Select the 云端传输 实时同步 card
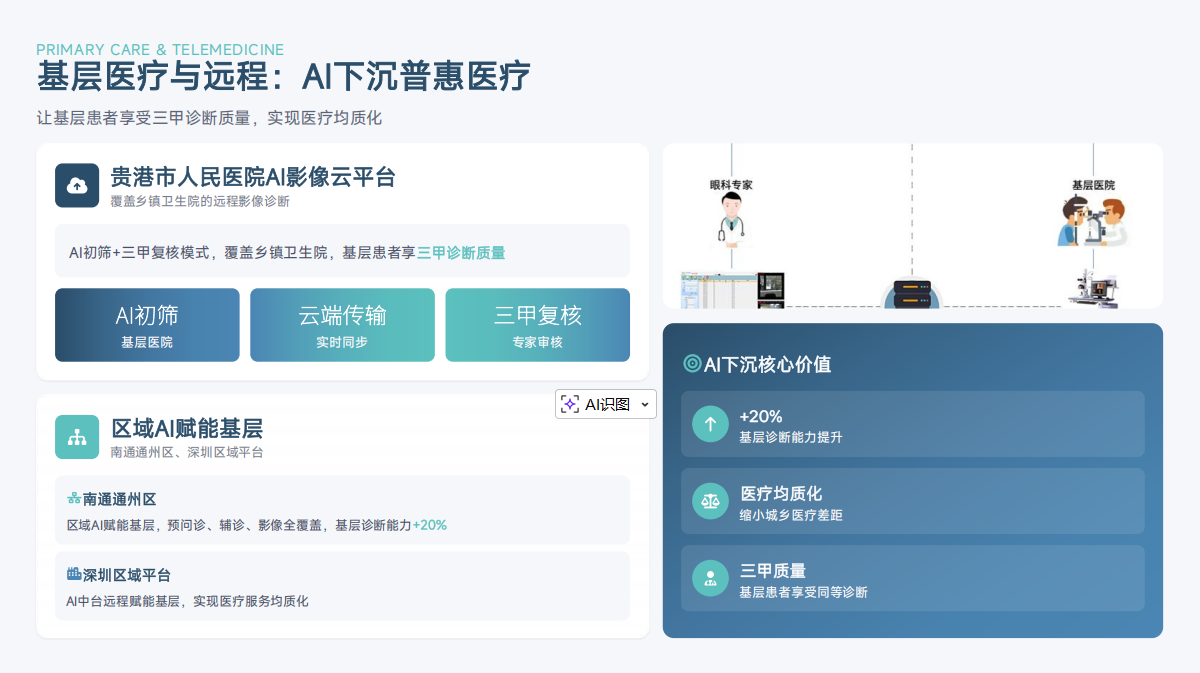 click(342, 325)
